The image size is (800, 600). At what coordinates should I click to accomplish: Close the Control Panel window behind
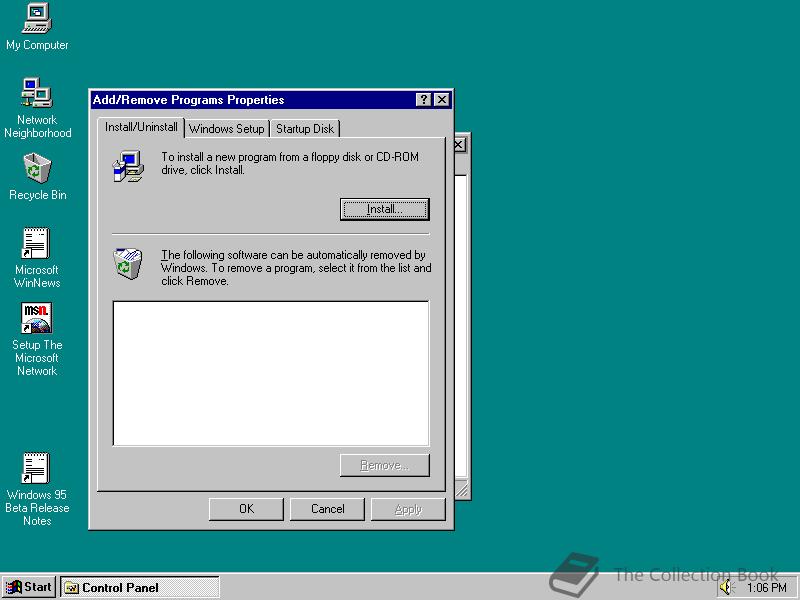tap(460, 145)
